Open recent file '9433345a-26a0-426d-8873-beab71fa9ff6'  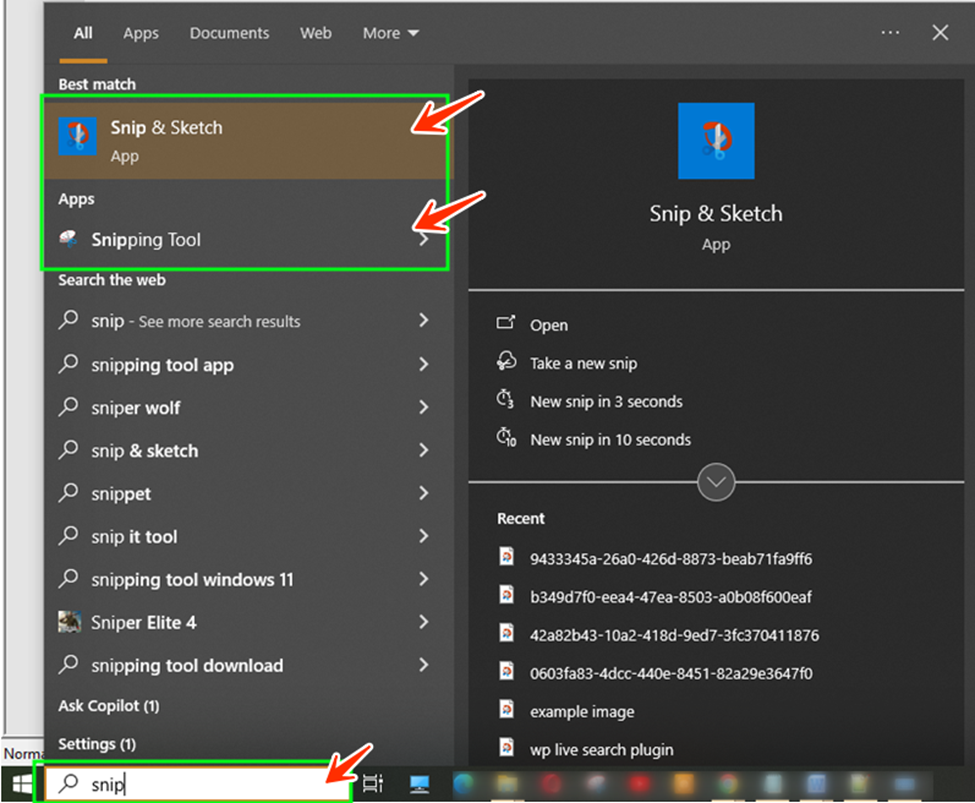[671, 559]
